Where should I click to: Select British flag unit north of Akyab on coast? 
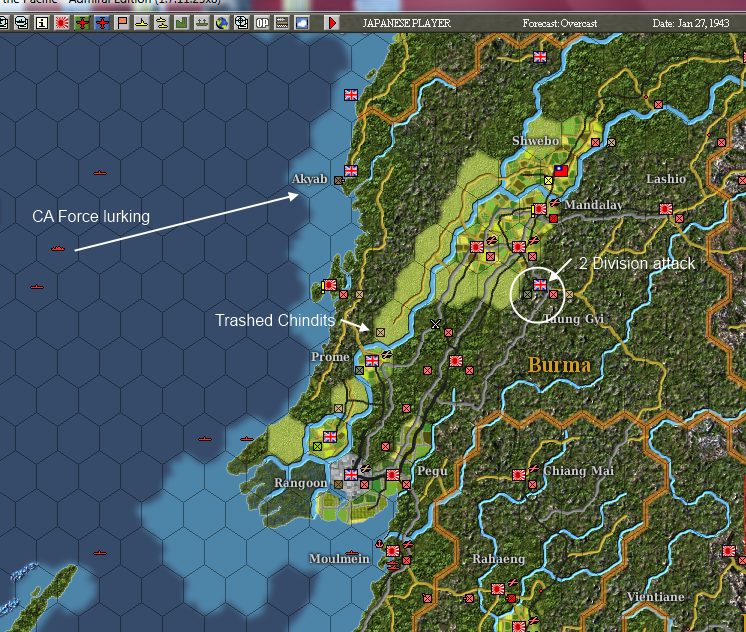[x=351, y=95]
